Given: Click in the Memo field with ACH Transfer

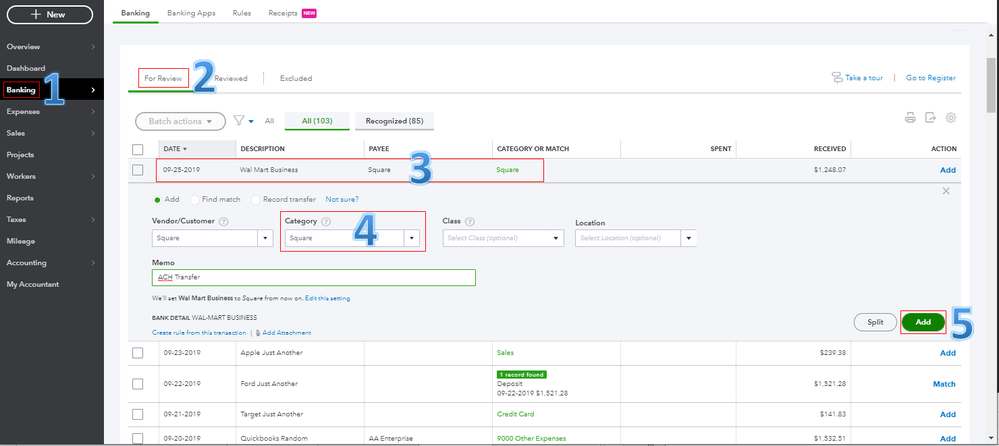Looking at the screenshot, I should tap(313, 278).
